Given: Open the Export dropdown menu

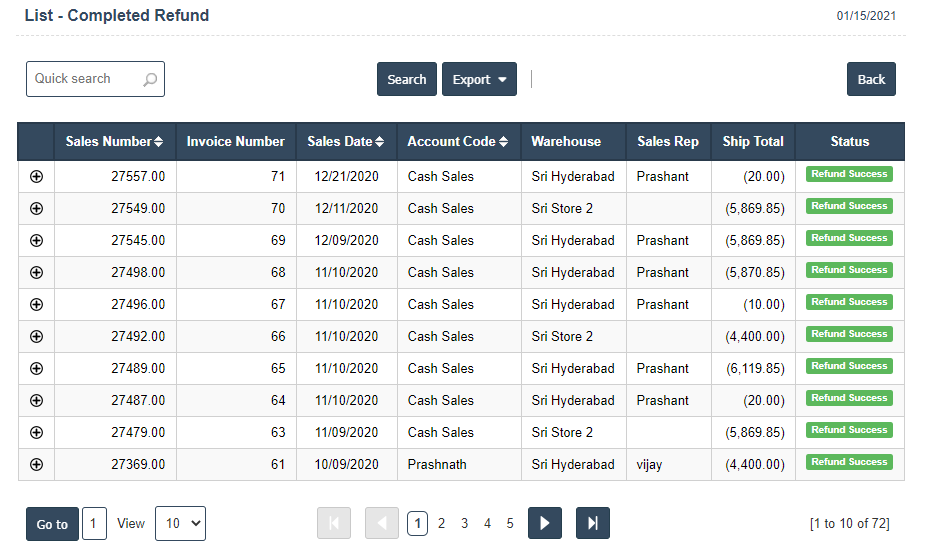Looking at the screenshot, I should click(x=479, y=80).
